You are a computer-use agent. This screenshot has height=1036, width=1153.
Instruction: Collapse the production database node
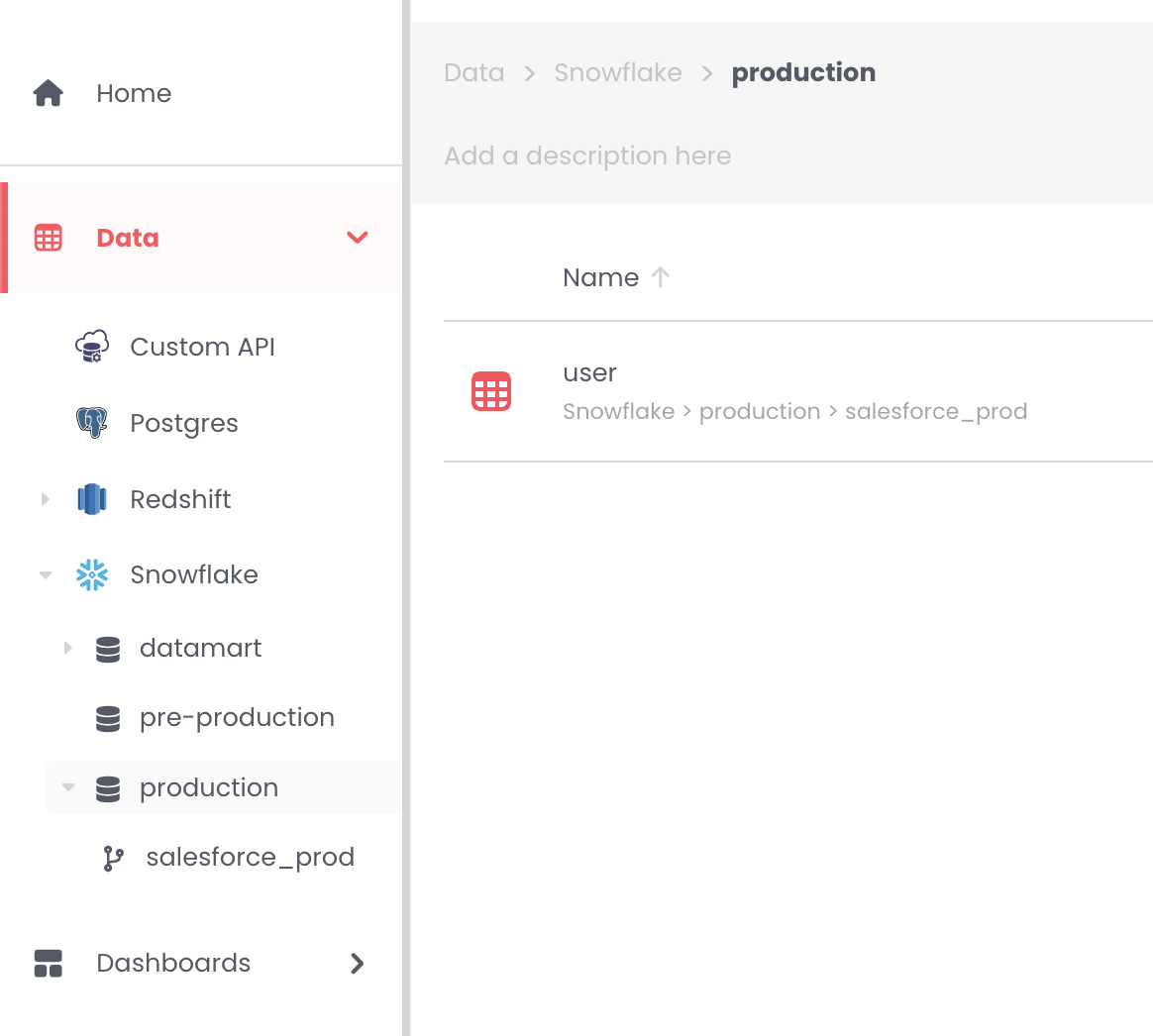(67, 787)
